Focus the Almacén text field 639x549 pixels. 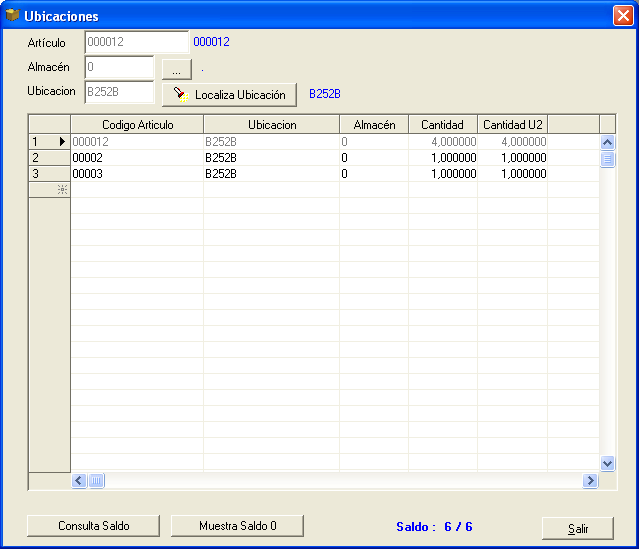[x=119, y=68]
